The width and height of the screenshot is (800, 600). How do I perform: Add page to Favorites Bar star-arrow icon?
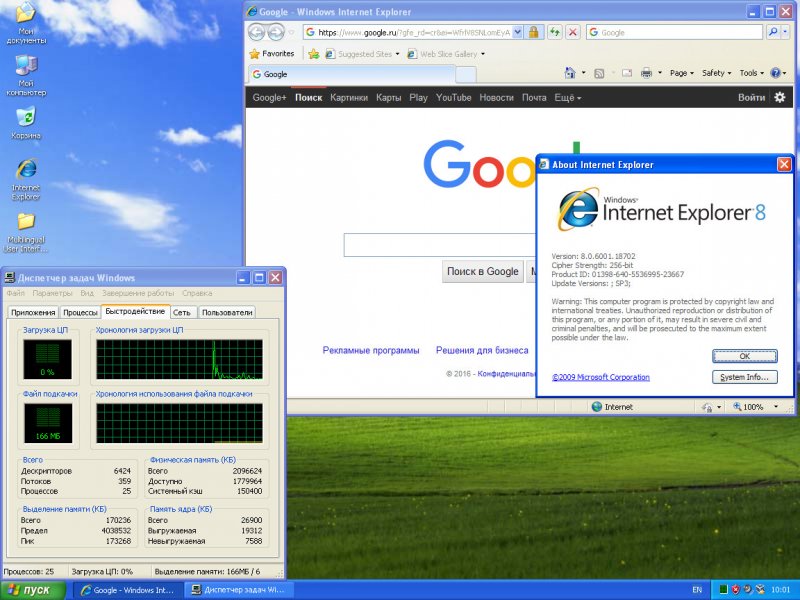point(314,54)
